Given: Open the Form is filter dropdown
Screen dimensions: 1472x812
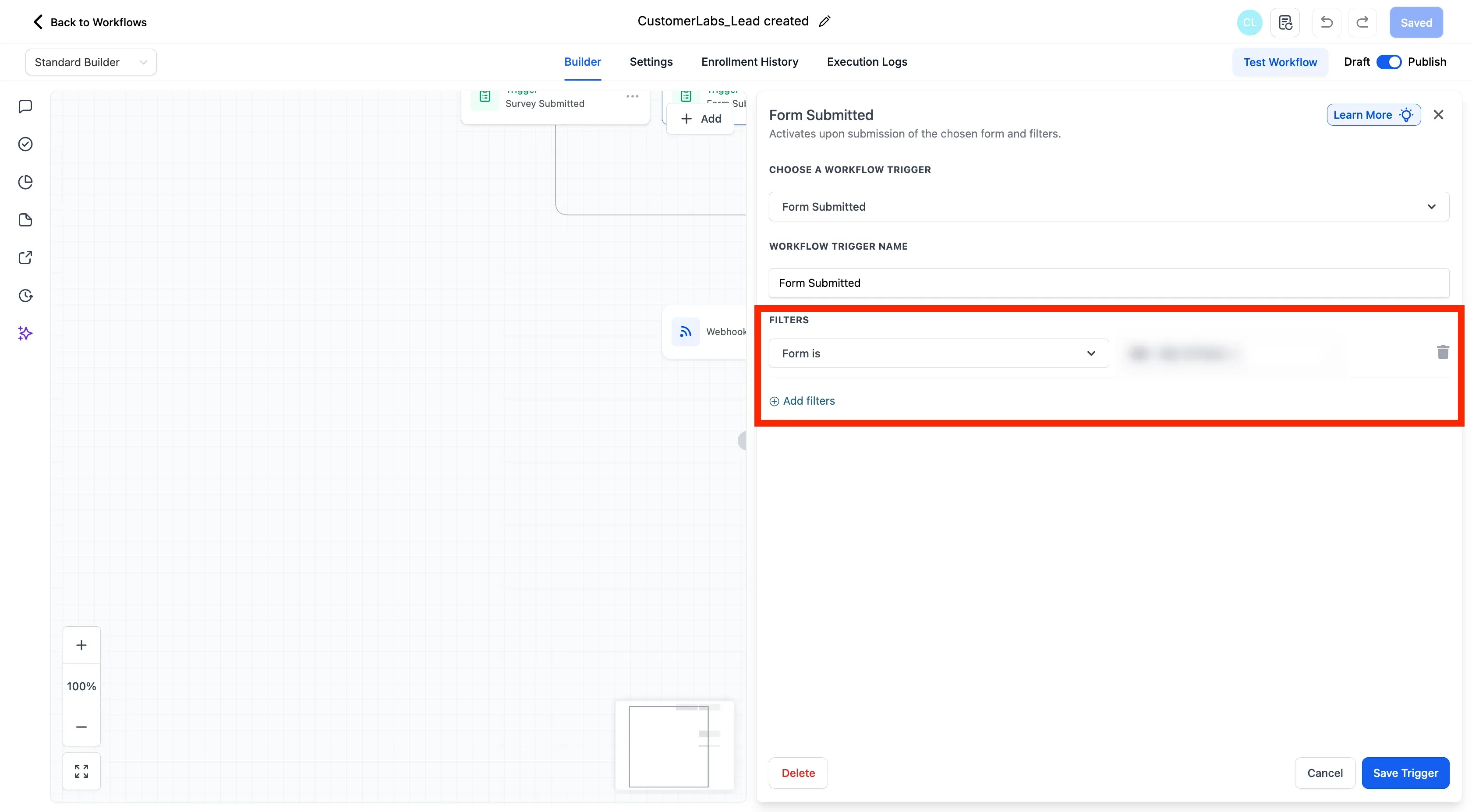Looking at the screenshot, I should (938, 354).
